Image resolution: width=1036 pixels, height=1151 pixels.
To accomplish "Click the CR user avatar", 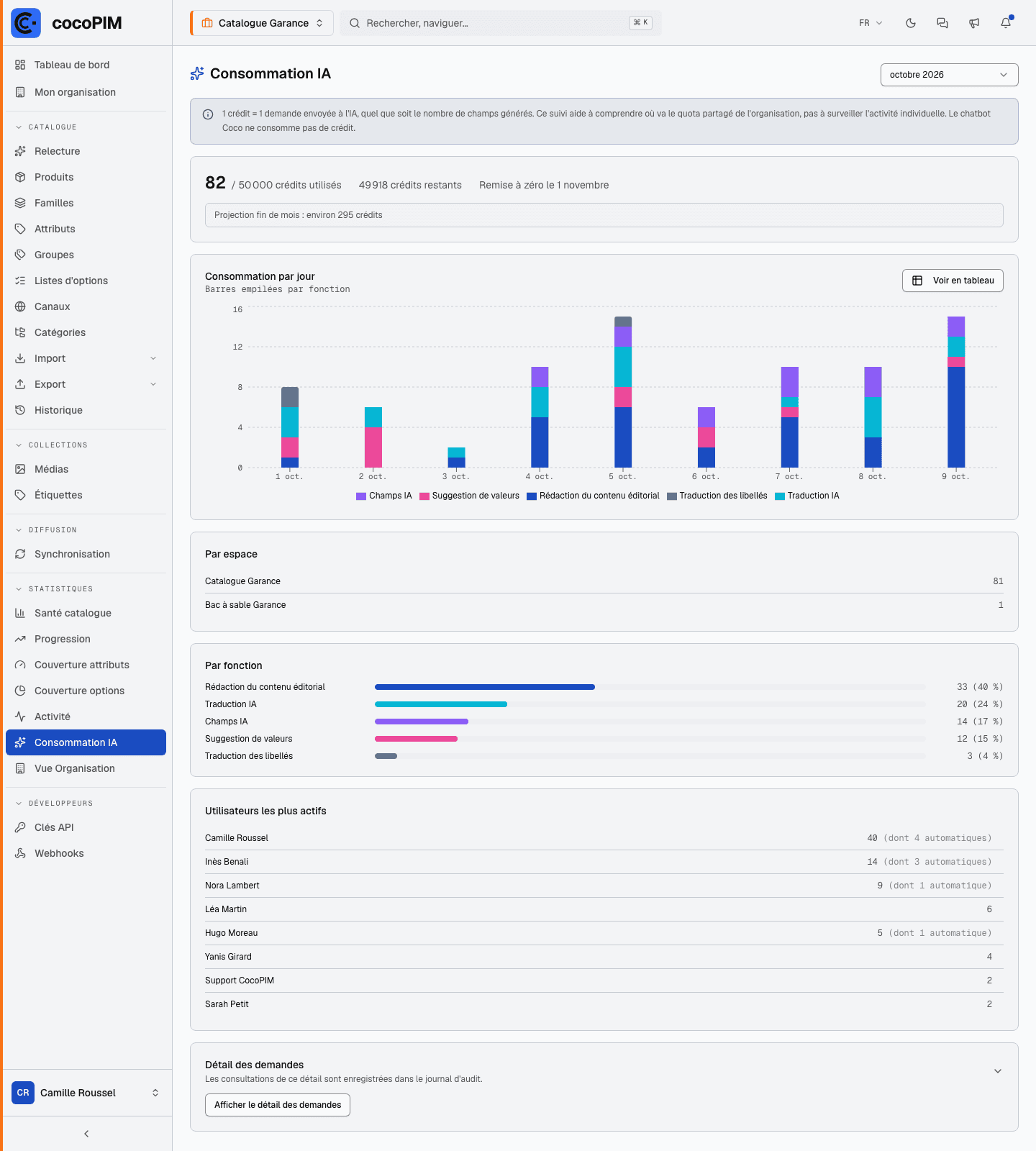I will (23, 1093).
